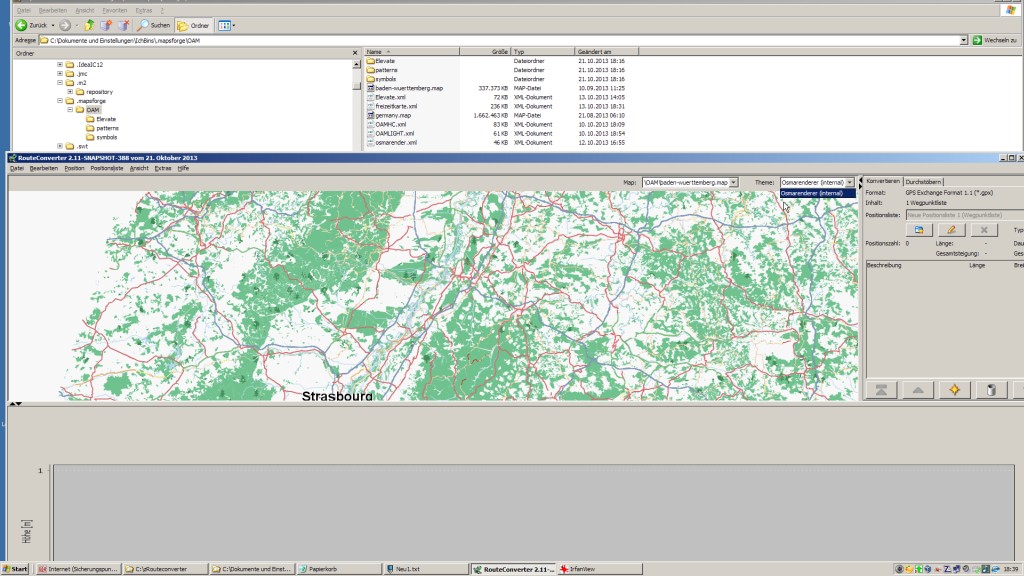Image resolution: width=1024 pixels, height=576 pixels.
Task: Click the move-to-top arrow button
Action: (x=881, y=390)
